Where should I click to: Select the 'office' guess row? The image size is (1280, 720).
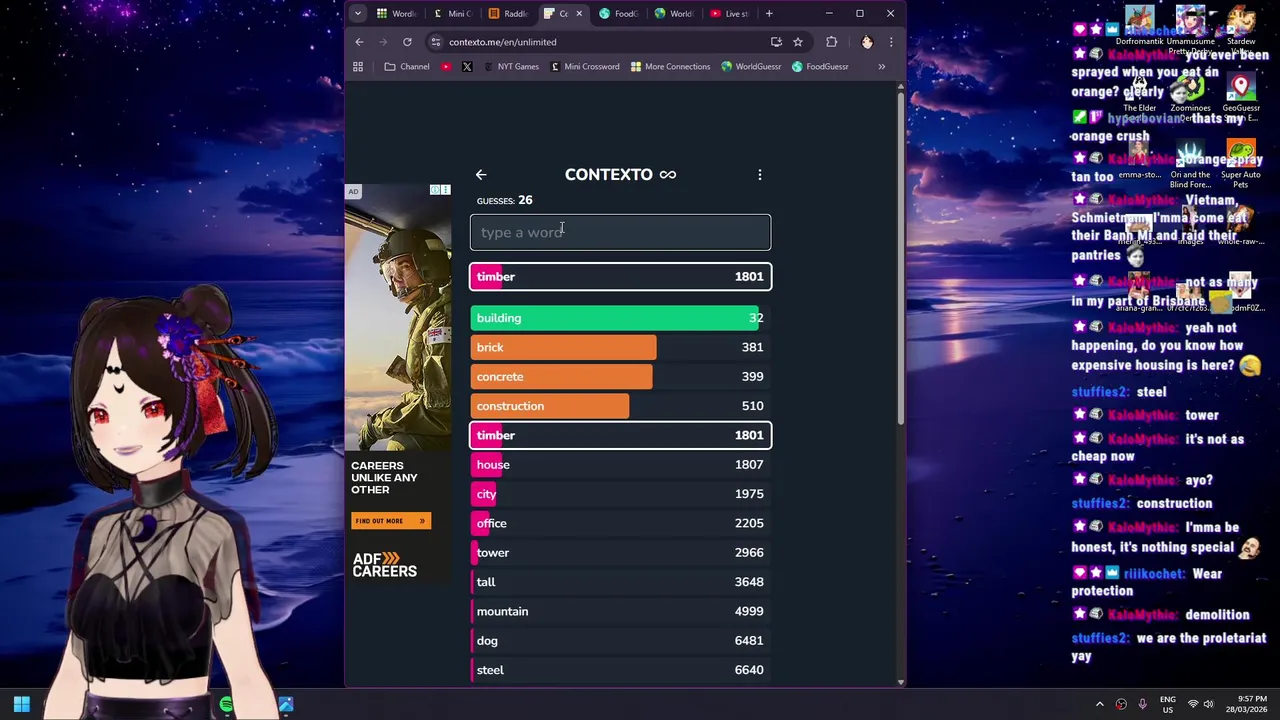(x=620, y=523)
